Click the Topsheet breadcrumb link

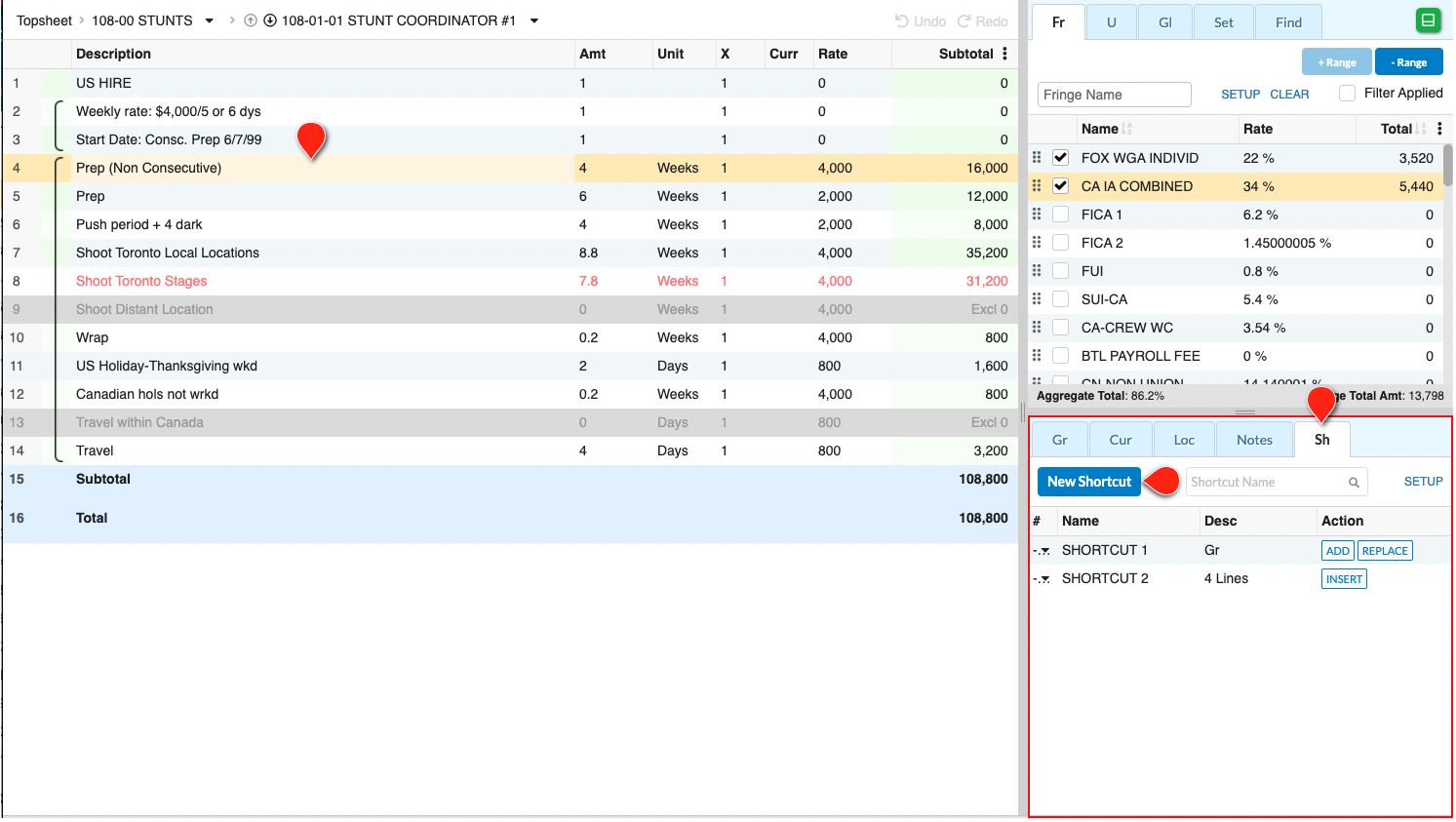click(x=44, y=20)
